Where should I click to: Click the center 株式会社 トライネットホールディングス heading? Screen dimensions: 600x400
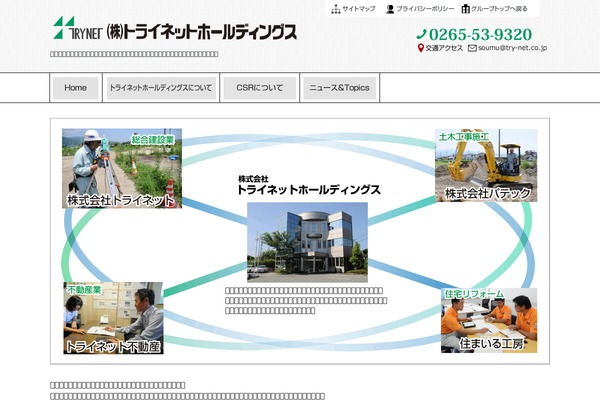click(x=309, y=185)
